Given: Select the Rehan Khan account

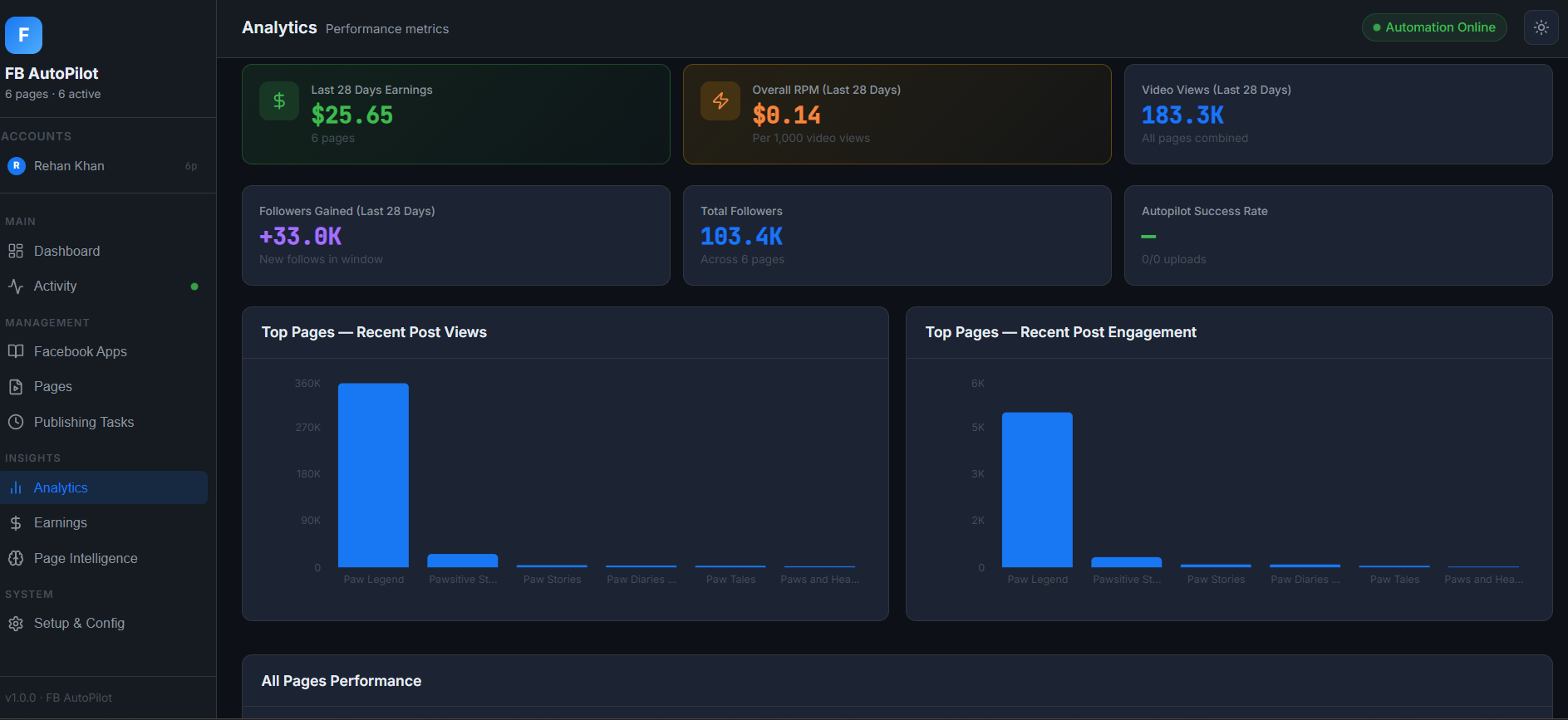Looking at the screenshot, I should (x=104, y=166).
